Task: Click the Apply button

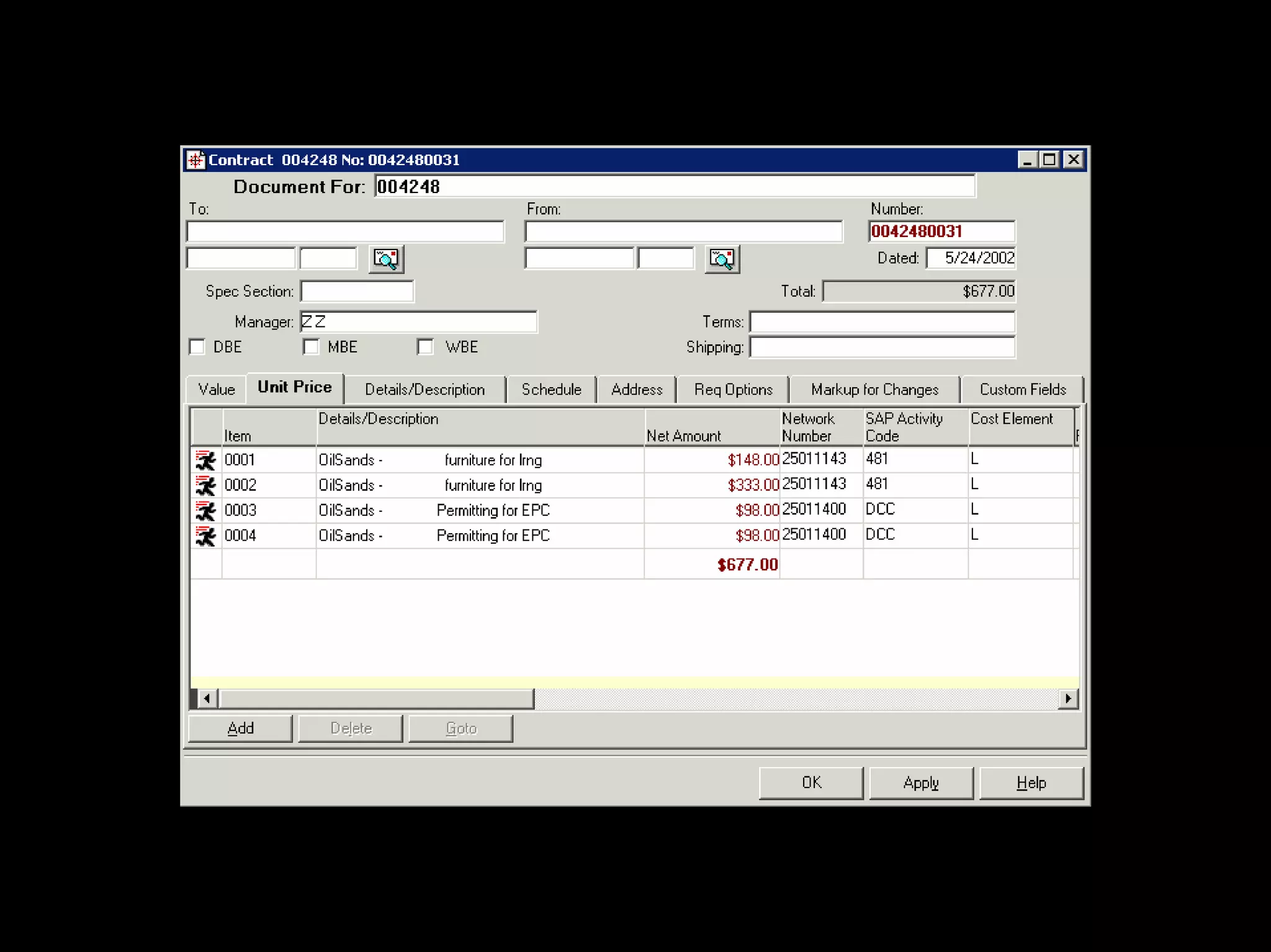Action: click(921, 783)
